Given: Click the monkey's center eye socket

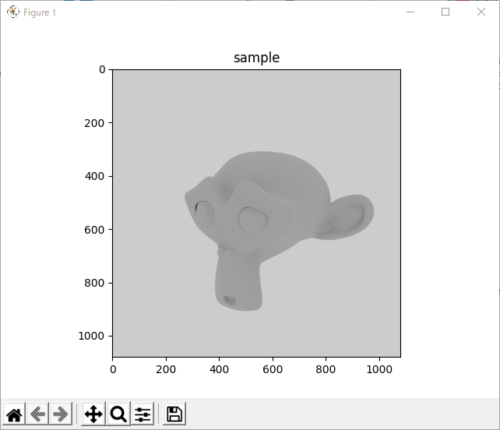Looking at the screenshot, I should coord(253,220).
